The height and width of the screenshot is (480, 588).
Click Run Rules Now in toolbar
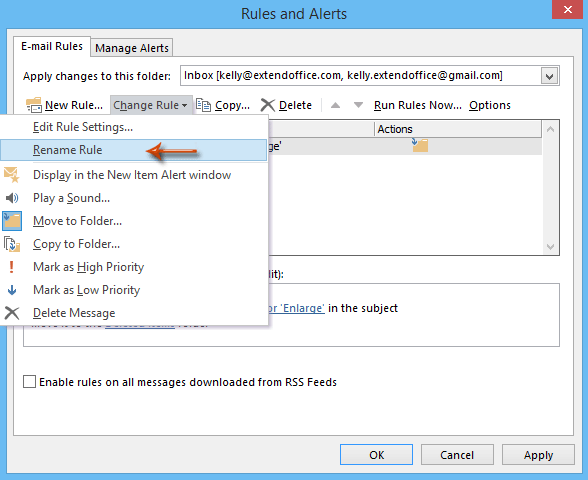coord(417,105)
